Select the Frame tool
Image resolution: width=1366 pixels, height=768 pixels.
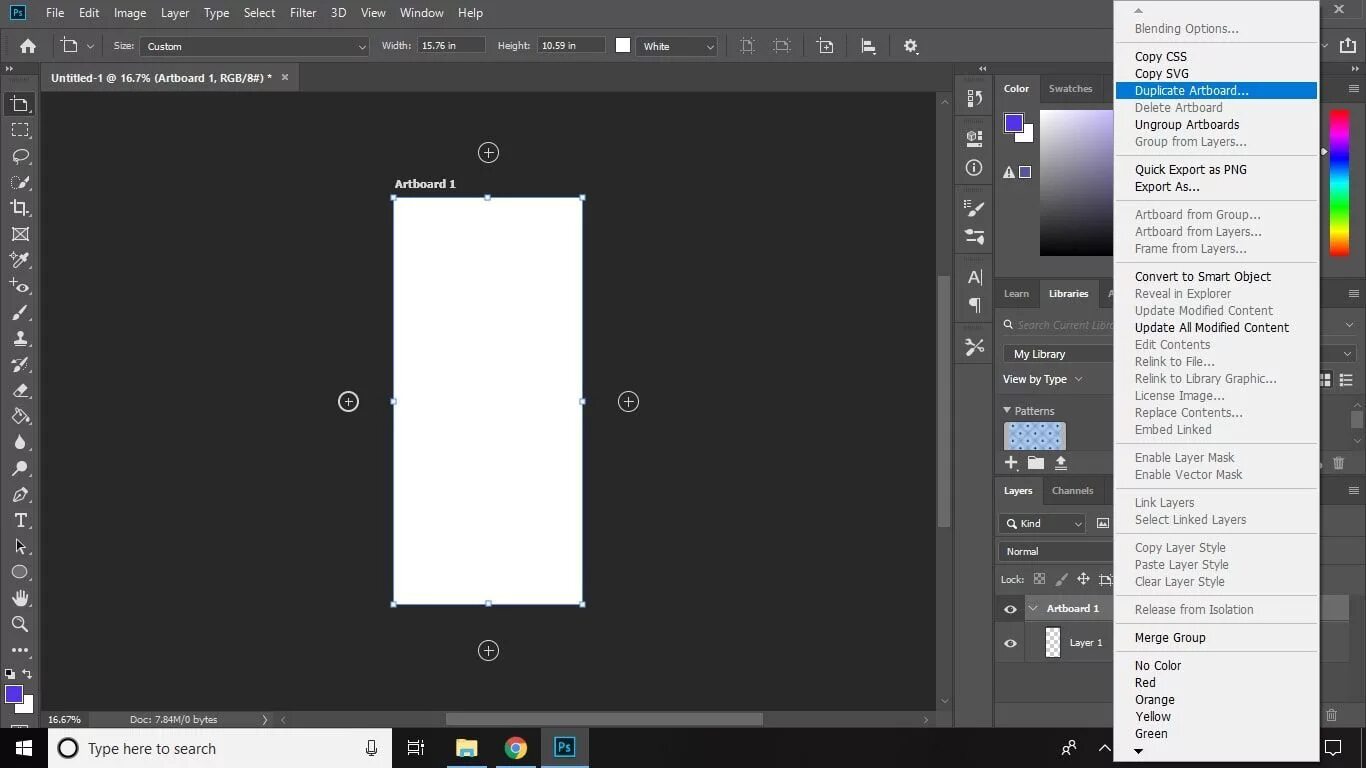(20, 234)
